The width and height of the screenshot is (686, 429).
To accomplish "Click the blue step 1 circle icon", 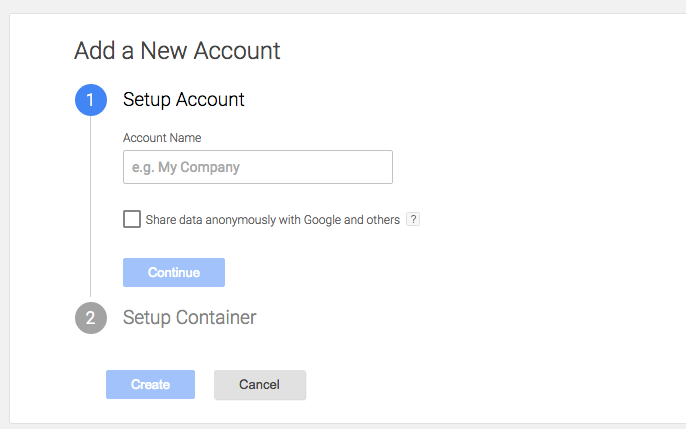I will [x=91, y=100].
